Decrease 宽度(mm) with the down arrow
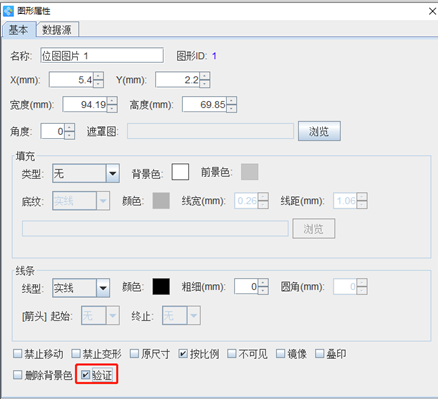Viewport: 438px width, 399px height. pyautogui.click(x=112, y=108)
